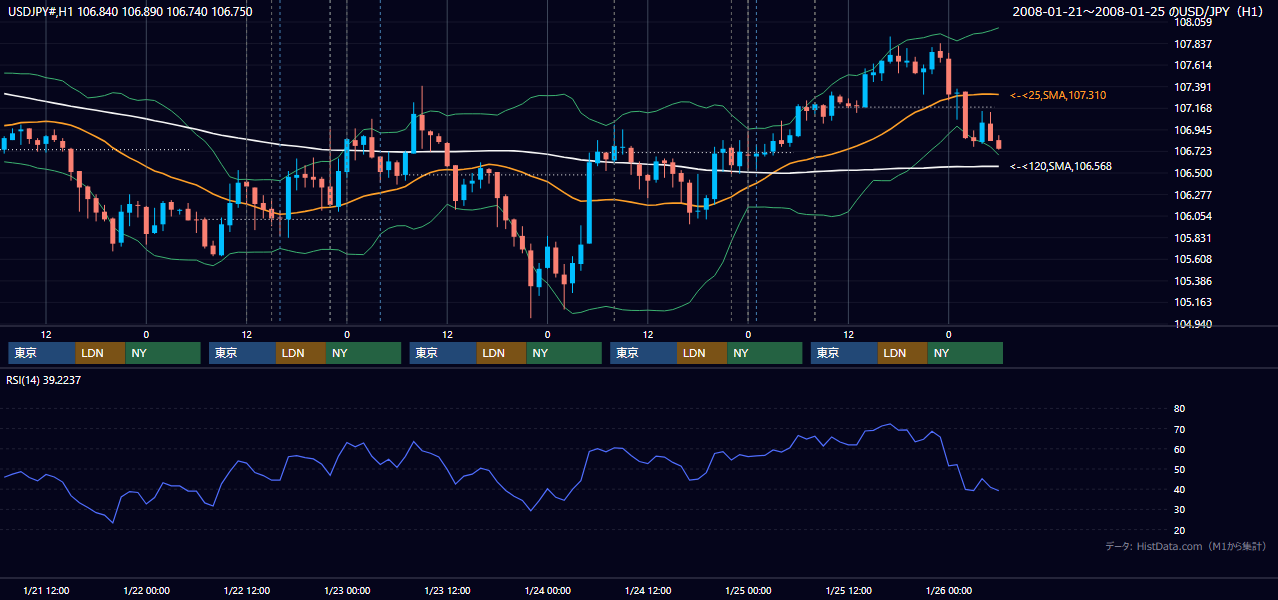Click the RSI 80 scale label
The image size is (1278, 600).
(1179, 409)
